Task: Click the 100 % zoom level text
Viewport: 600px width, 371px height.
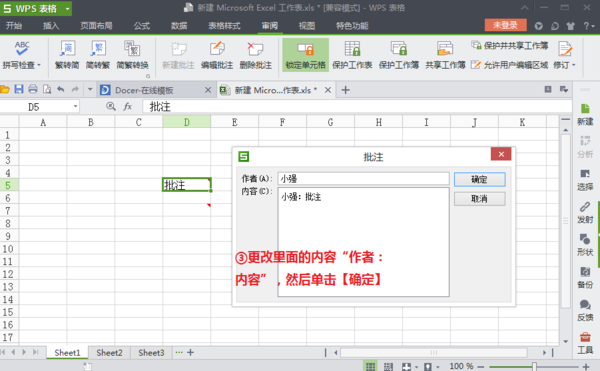Action: click(461, 366)
